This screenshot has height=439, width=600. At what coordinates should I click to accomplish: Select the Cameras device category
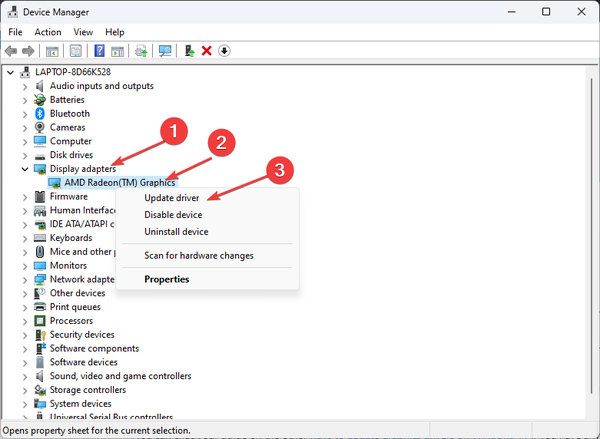coord(67,128)
